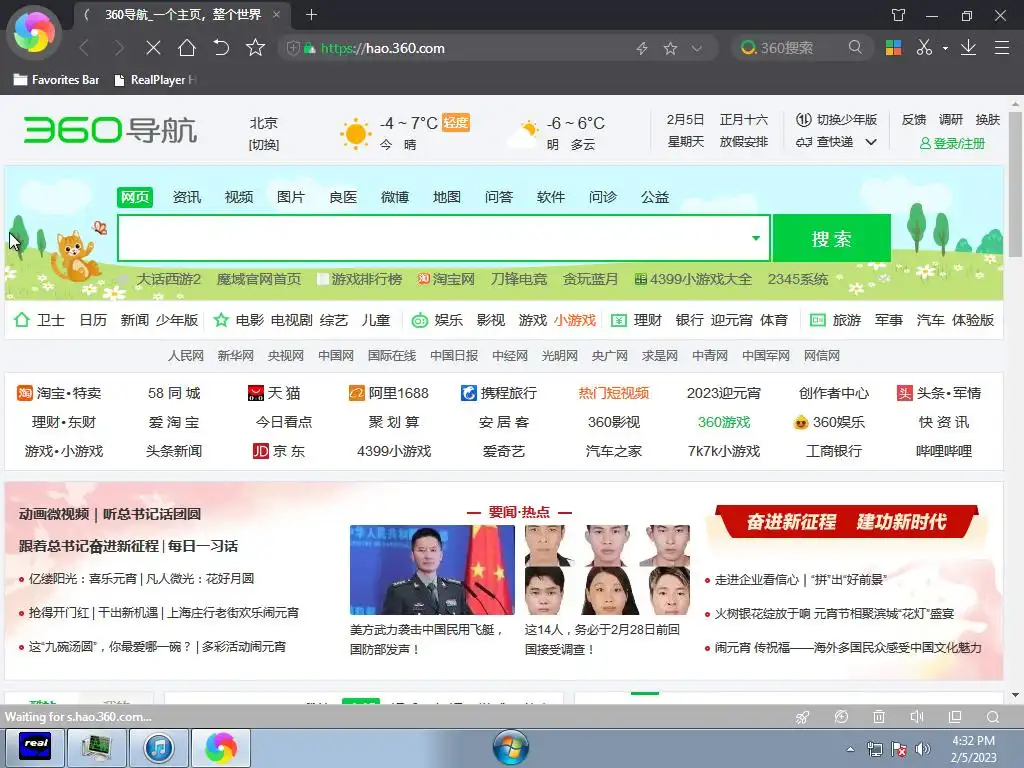Viewport: 1024px width, 768px height.
Task: Select the 网页 search tab
Action: (135, 197)
